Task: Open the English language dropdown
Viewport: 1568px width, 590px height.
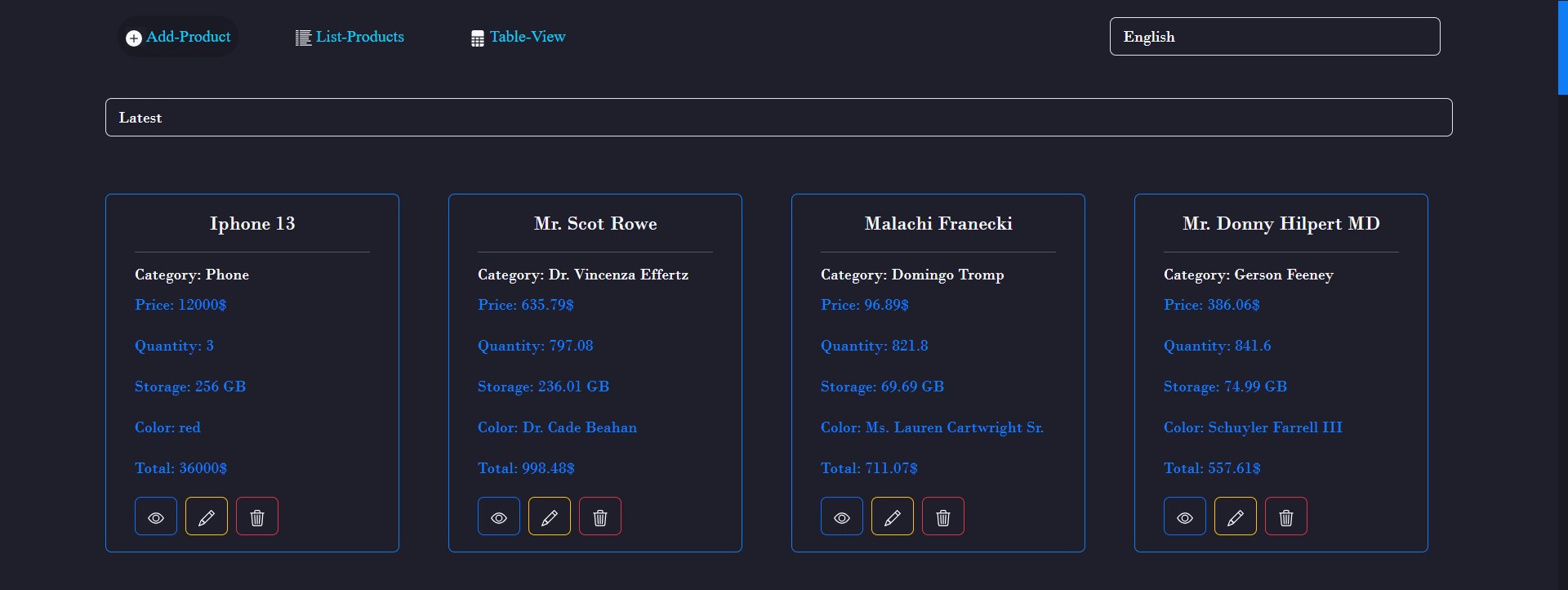Action: (1274, 37)
